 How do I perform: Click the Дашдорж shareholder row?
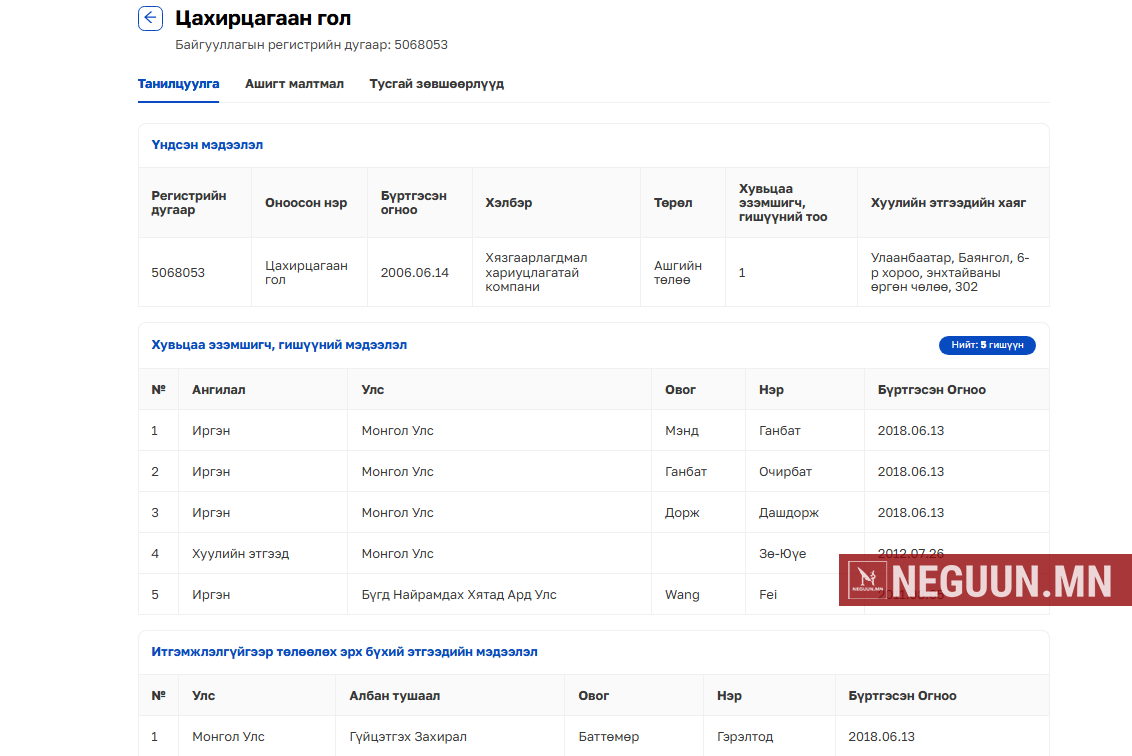click(x=788, y=513)
